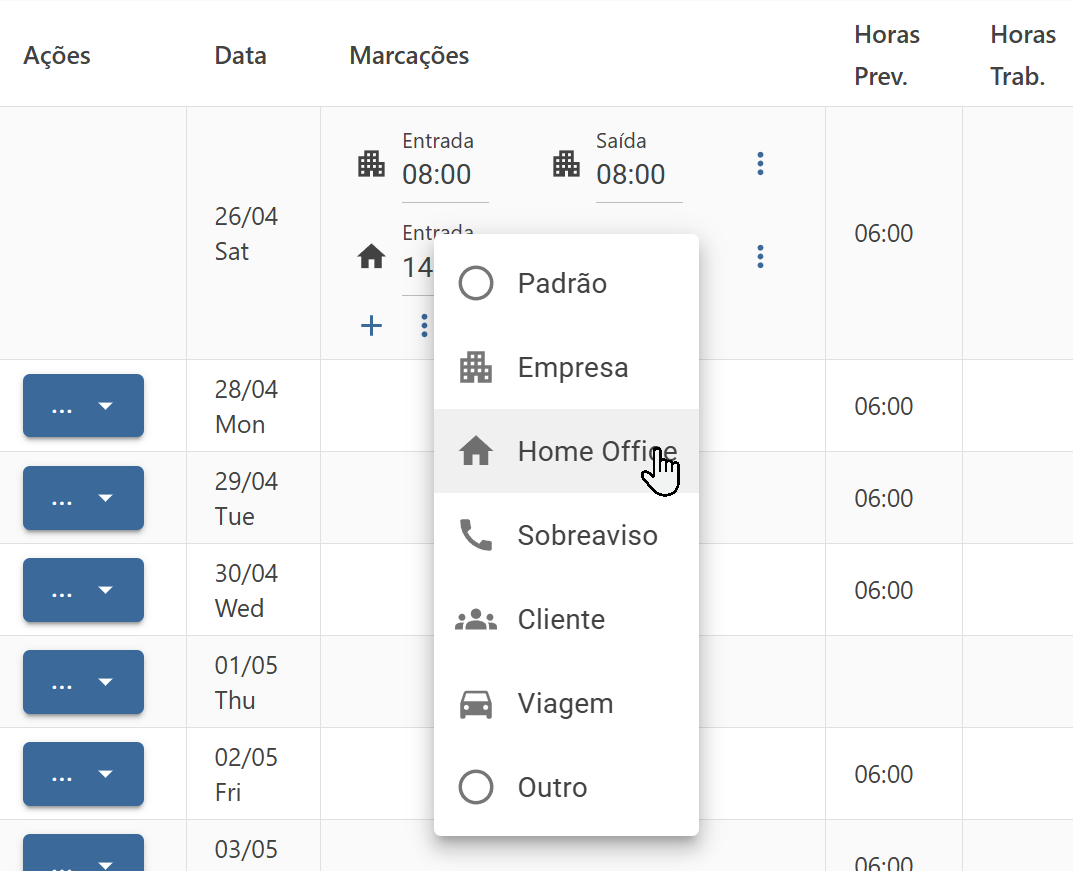The width and height of the screenshot is (1073, 871).
Task: Open the three-dot menu on the second marcação row
Action: click(x=760, y=257)
